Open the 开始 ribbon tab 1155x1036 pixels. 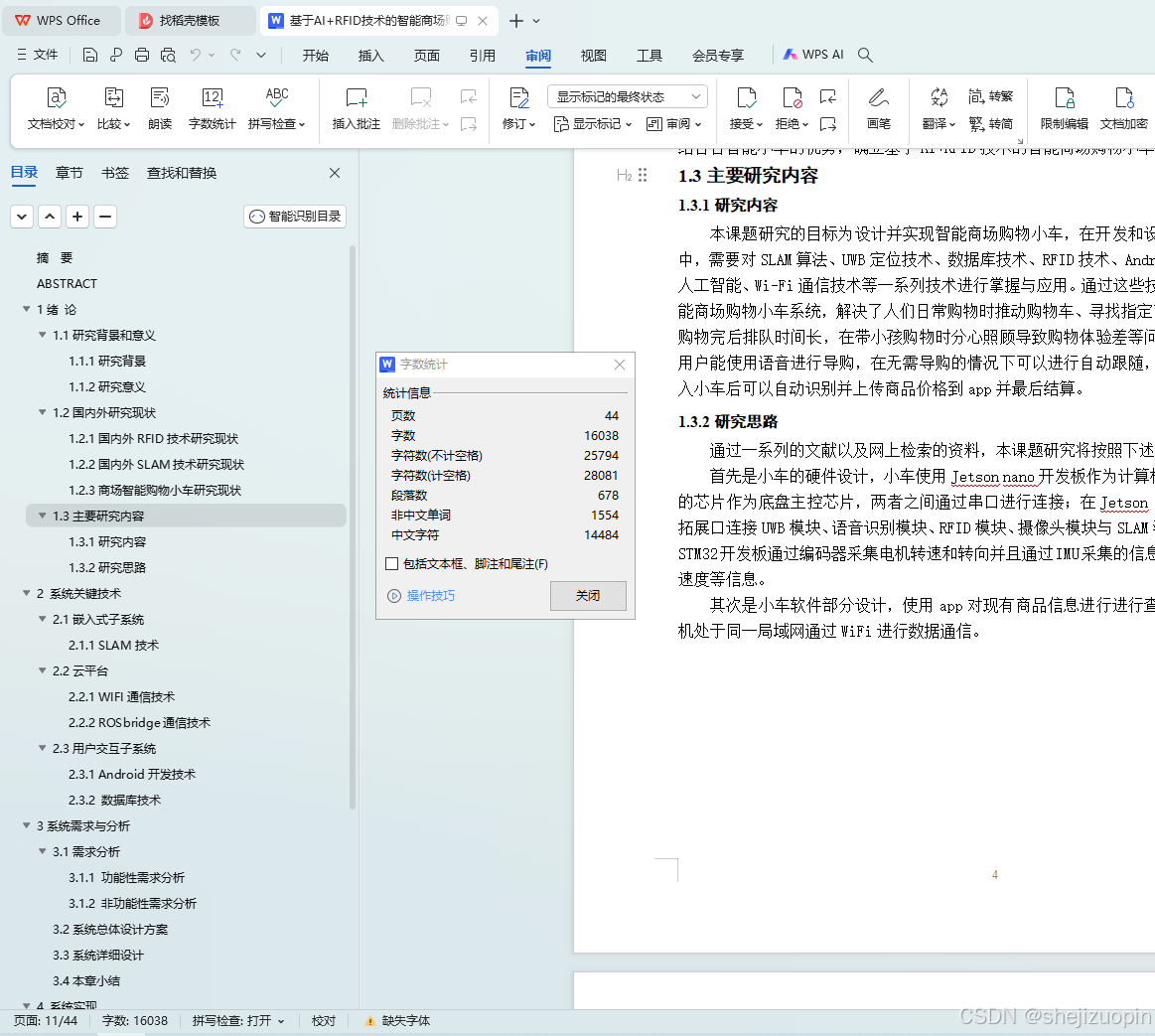click(x=315, y=56)
